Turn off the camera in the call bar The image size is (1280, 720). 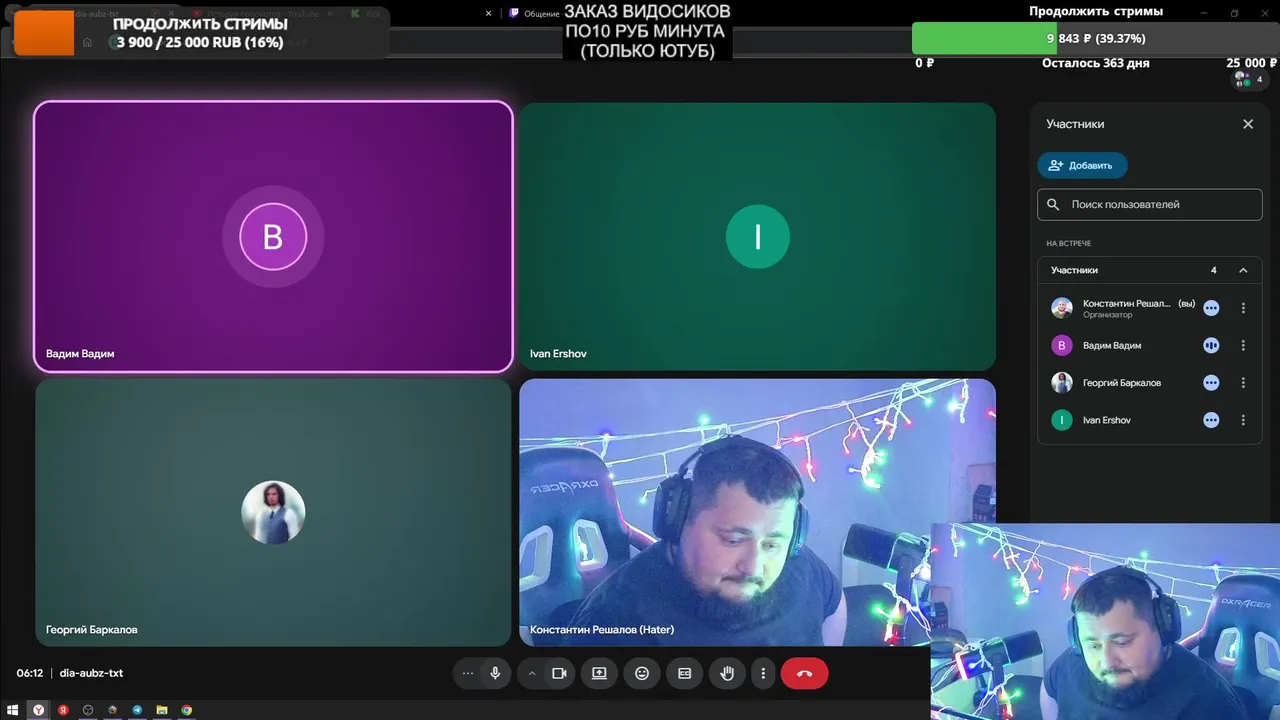click(559, 673)
